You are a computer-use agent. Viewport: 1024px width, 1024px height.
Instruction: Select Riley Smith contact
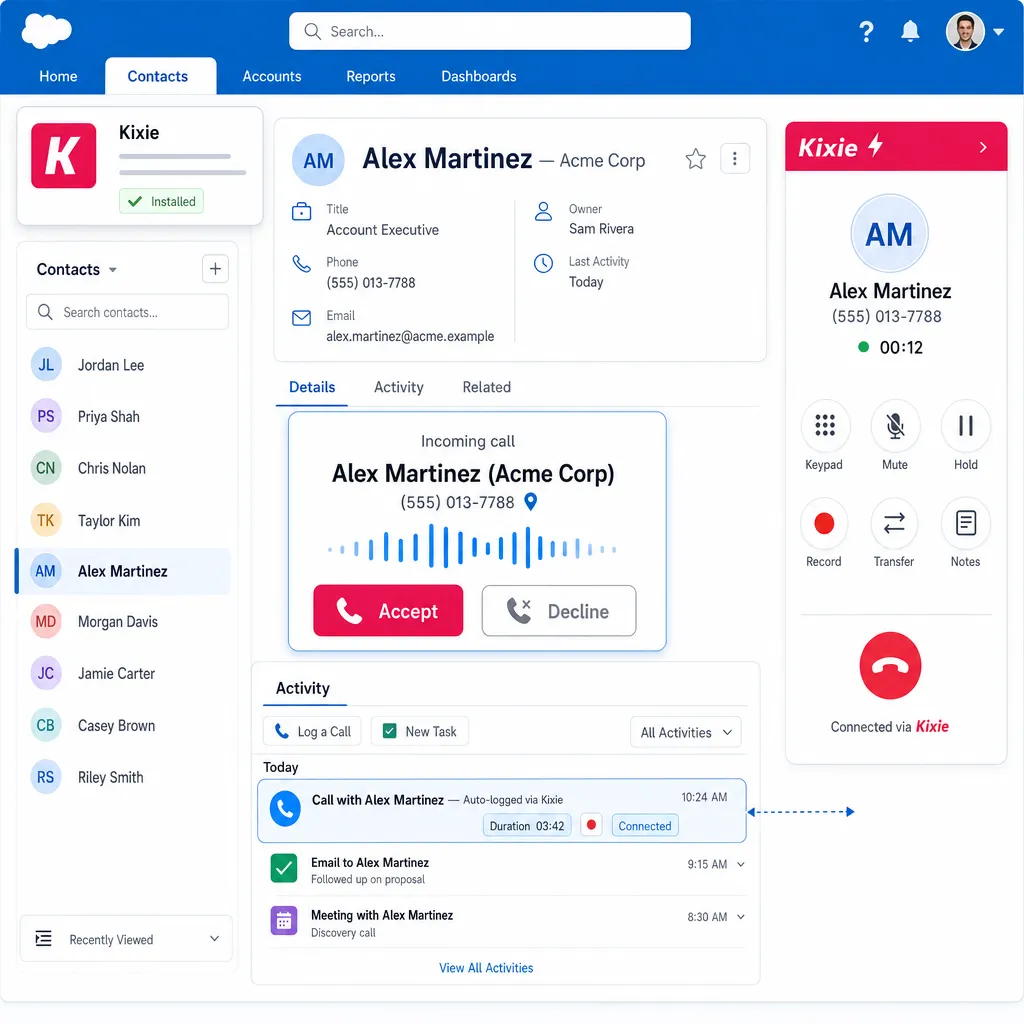pyautogui.click(x=124, y=777)
